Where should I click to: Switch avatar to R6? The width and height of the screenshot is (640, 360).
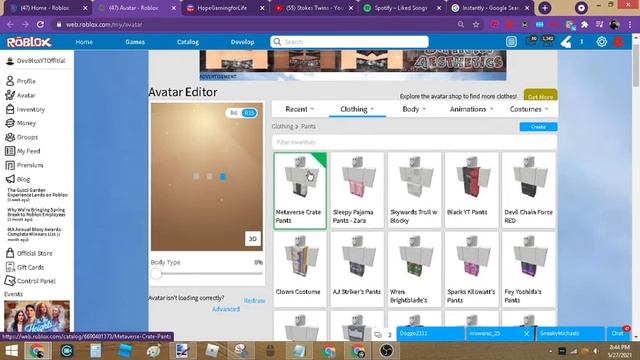234,113
